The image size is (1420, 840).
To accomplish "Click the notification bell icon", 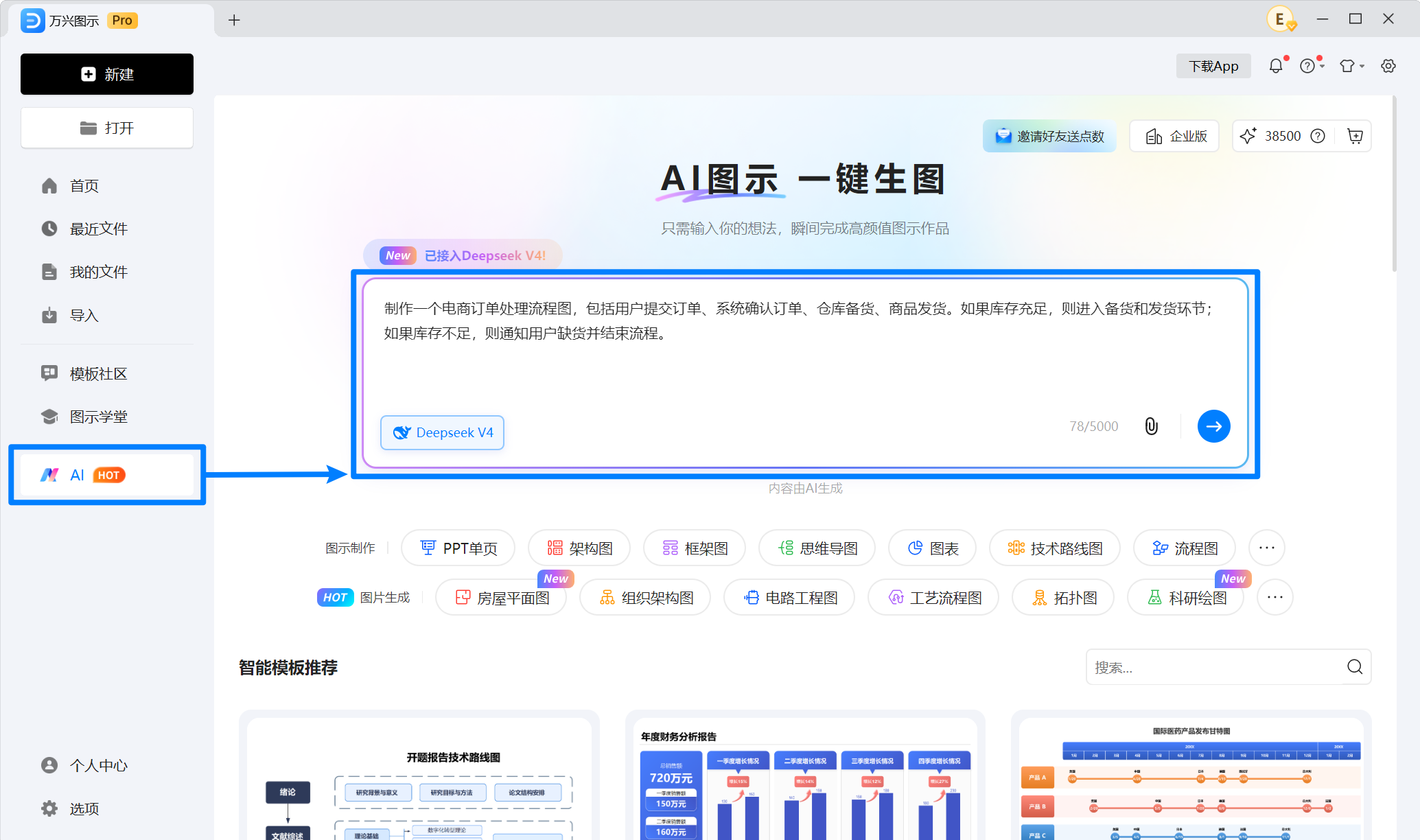I will [1275, 66].
